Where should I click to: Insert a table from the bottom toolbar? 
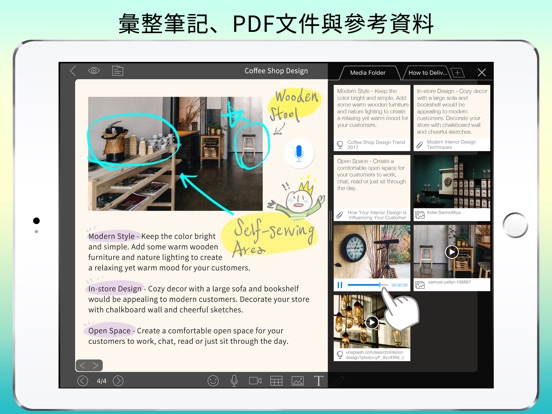pos(276,381)
